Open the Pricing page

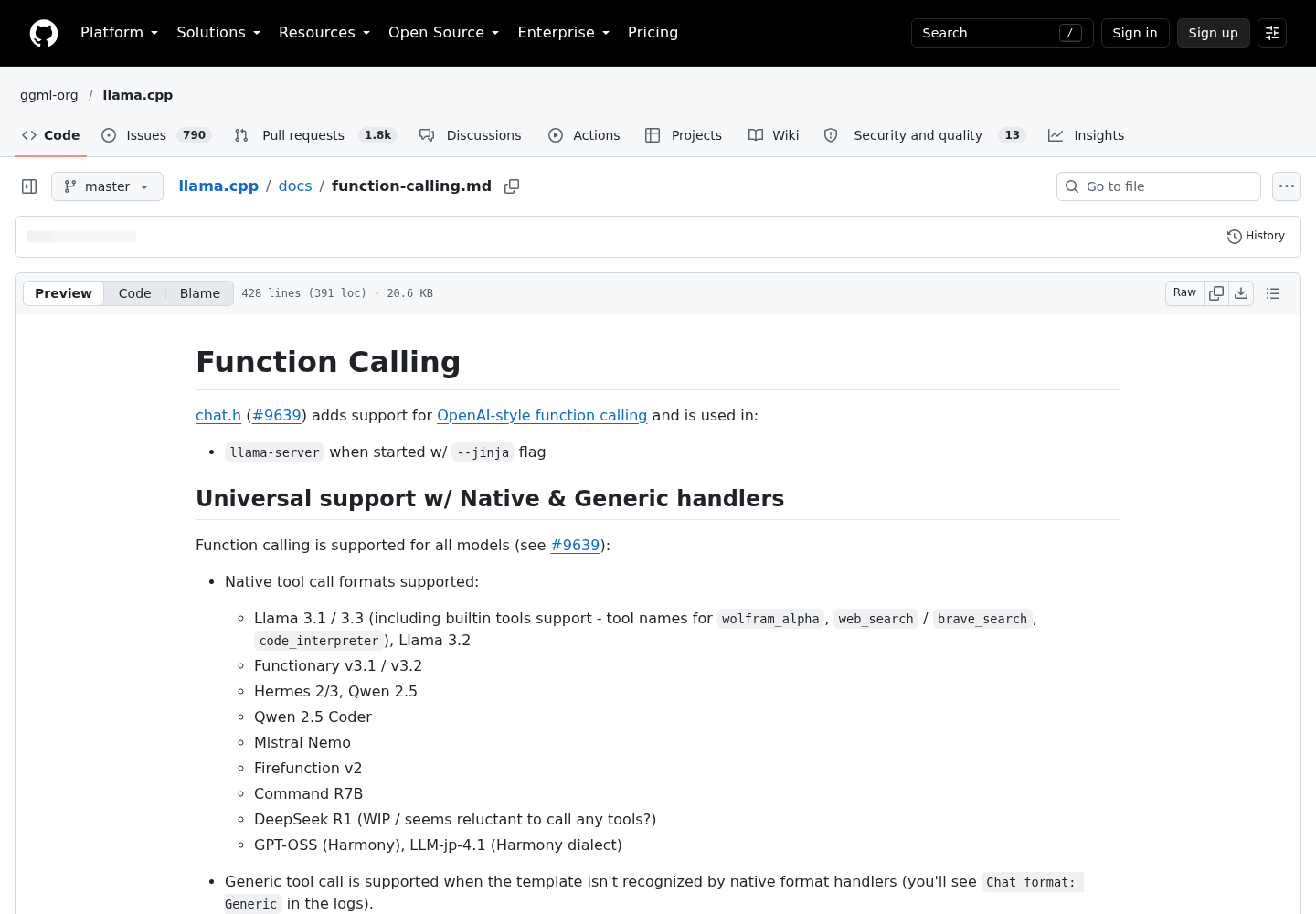[653, 33]
